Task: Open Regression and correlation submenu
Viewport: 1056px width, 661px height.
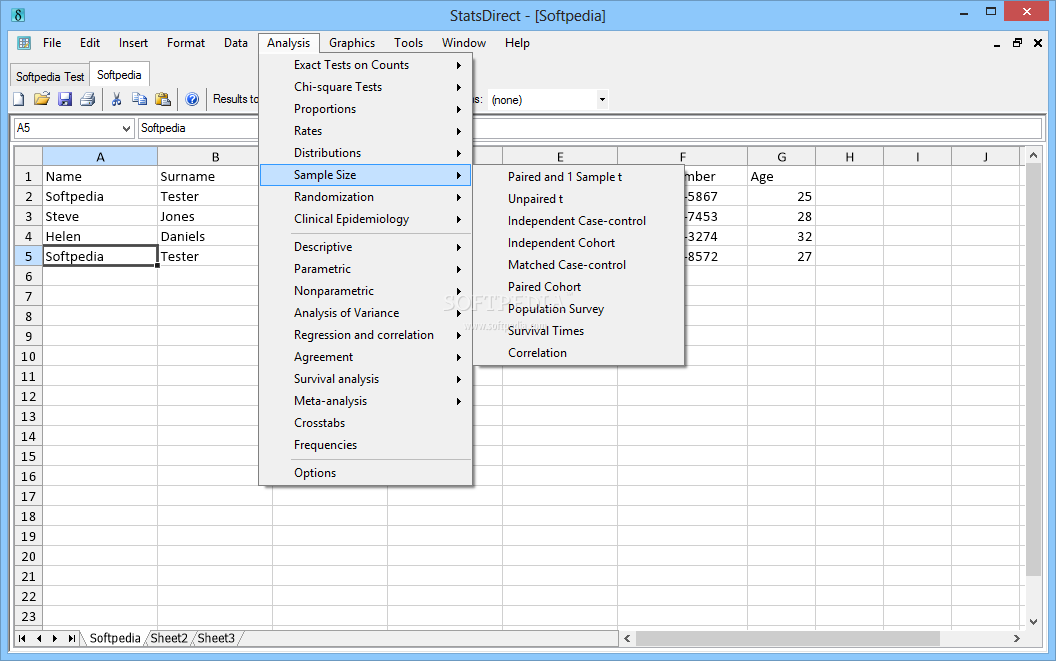Action: coord(366,335)
